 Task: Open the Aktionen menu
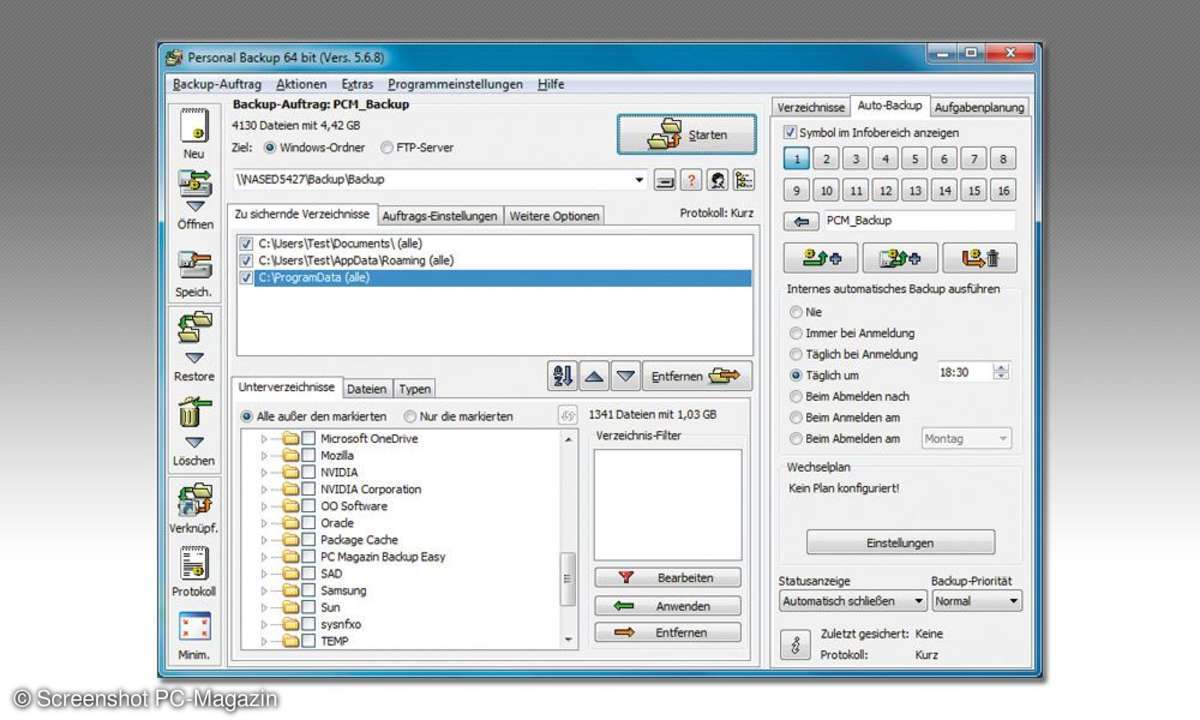click(x=302, y=85)
